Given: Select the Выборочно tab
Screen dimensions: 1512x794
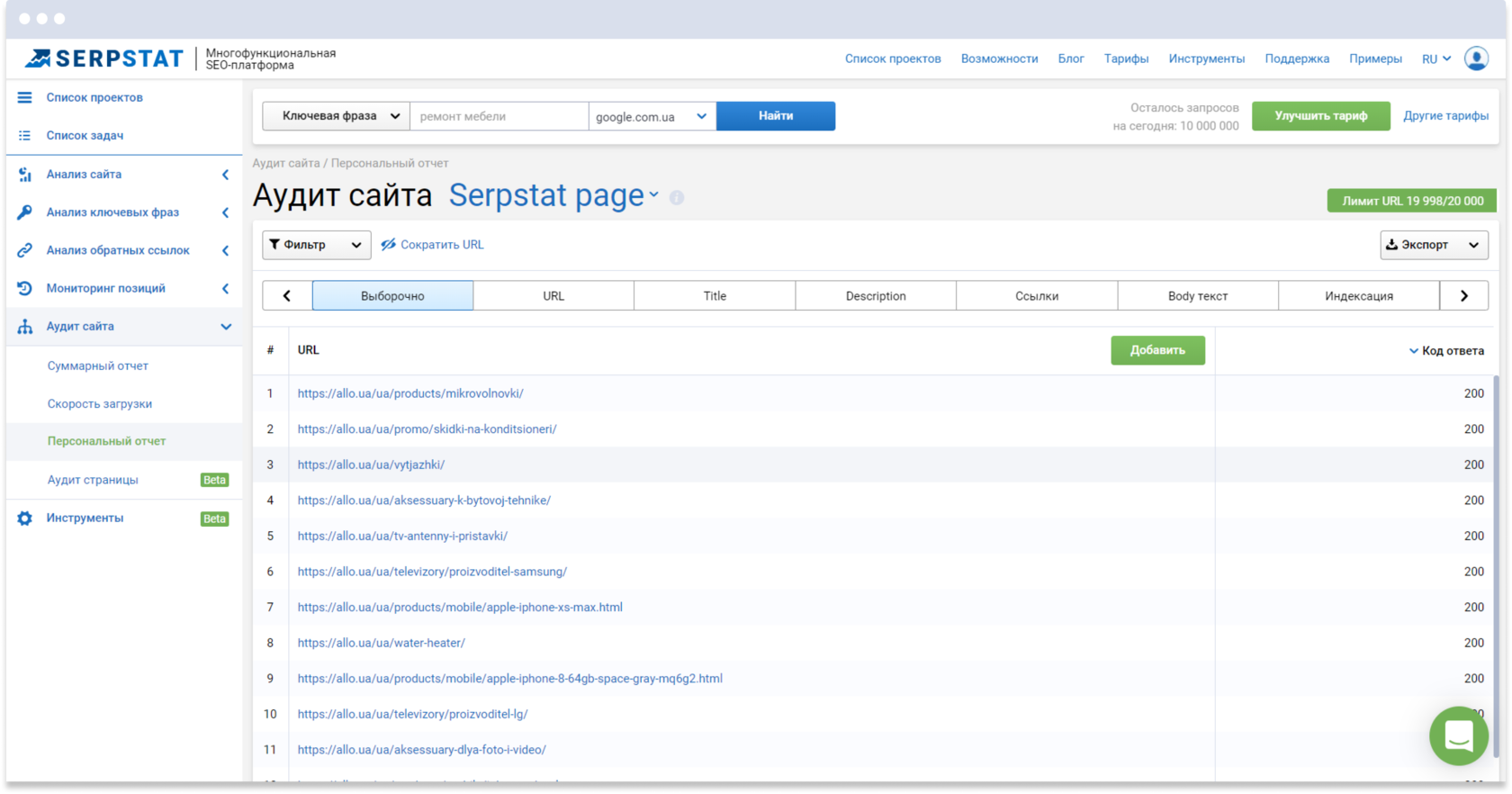Looking at the screenshot, I should (x=392, y=295).
